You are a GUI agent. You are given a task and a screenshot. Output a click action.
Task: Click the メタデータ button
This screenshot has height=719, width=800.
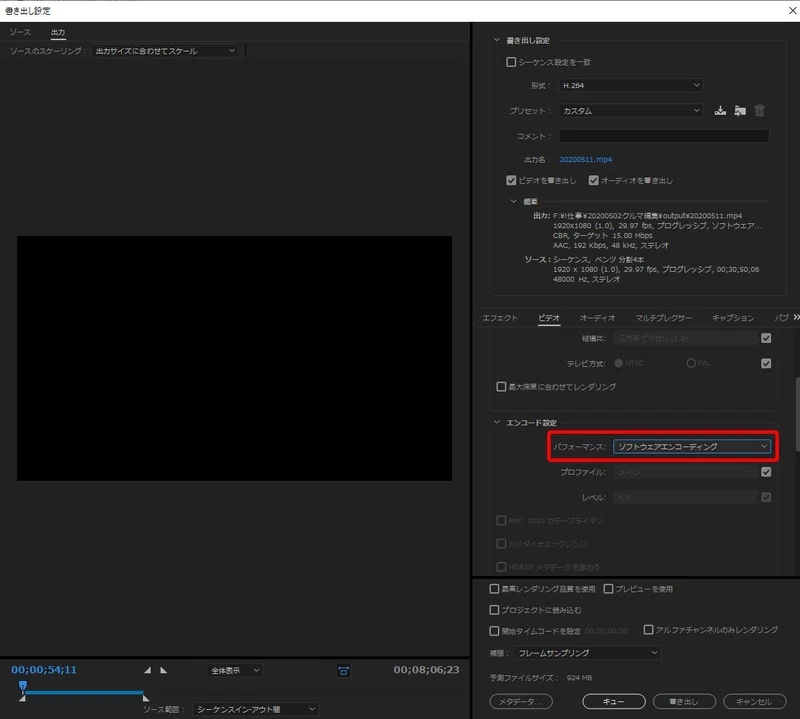521,702
